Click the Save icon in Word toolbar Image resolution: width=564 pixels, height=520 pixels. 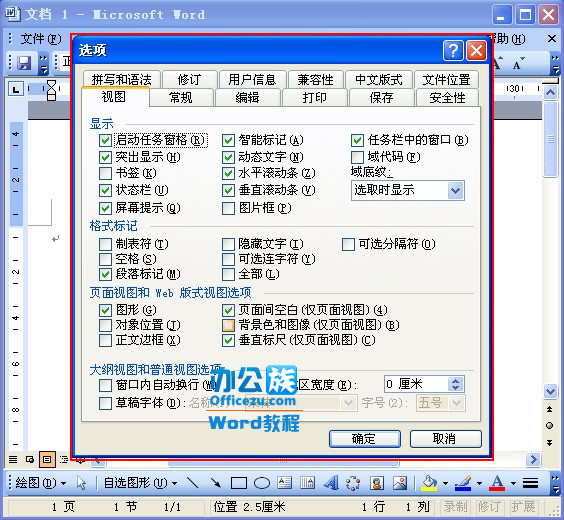24,63
